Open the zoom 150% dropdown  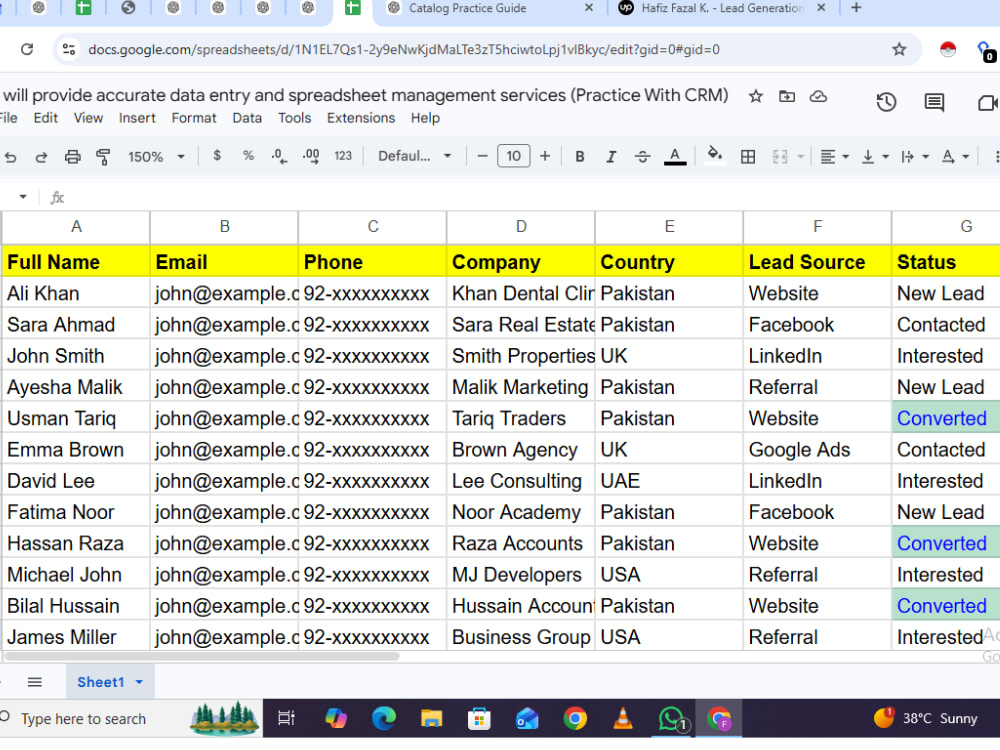(156, 156)
